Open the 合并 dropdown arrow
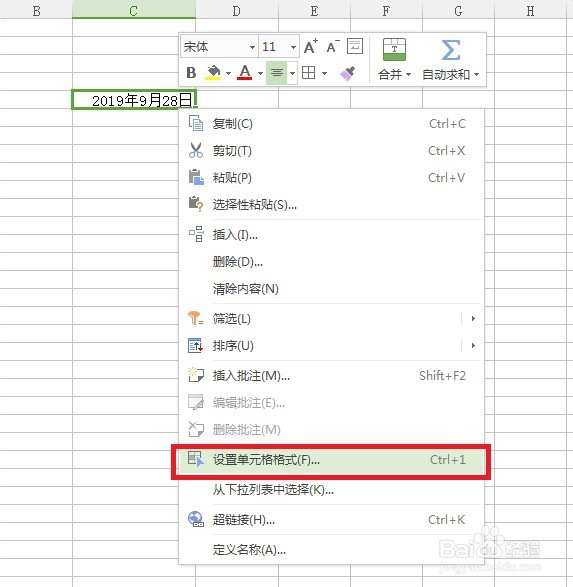The height and width of the screenshot is (587, 573). (x=408, y=74)
